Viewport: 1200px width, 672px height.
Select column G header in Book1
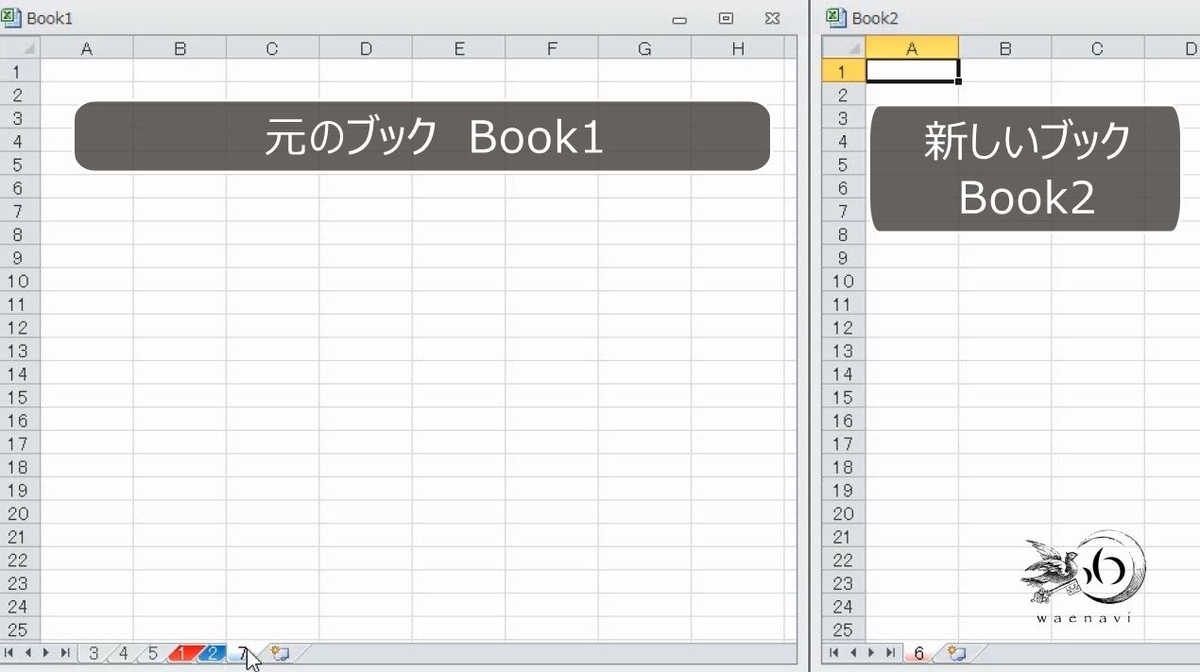tap(645, 48)
